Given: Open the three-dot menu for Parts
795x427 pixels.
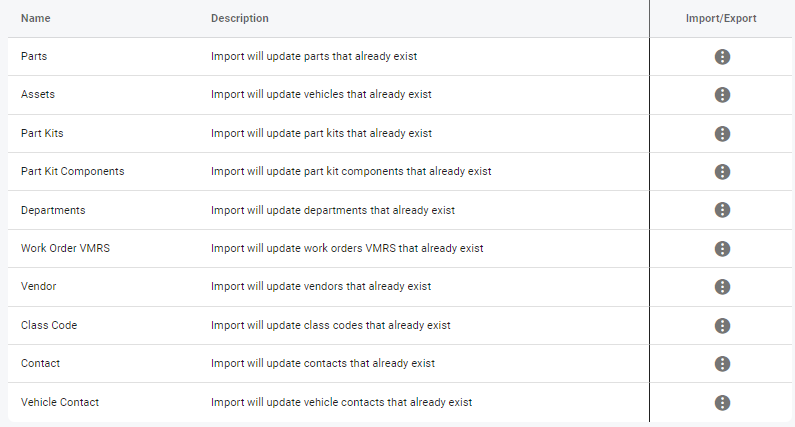Looking at the screenshot, I should coord(722,57).
